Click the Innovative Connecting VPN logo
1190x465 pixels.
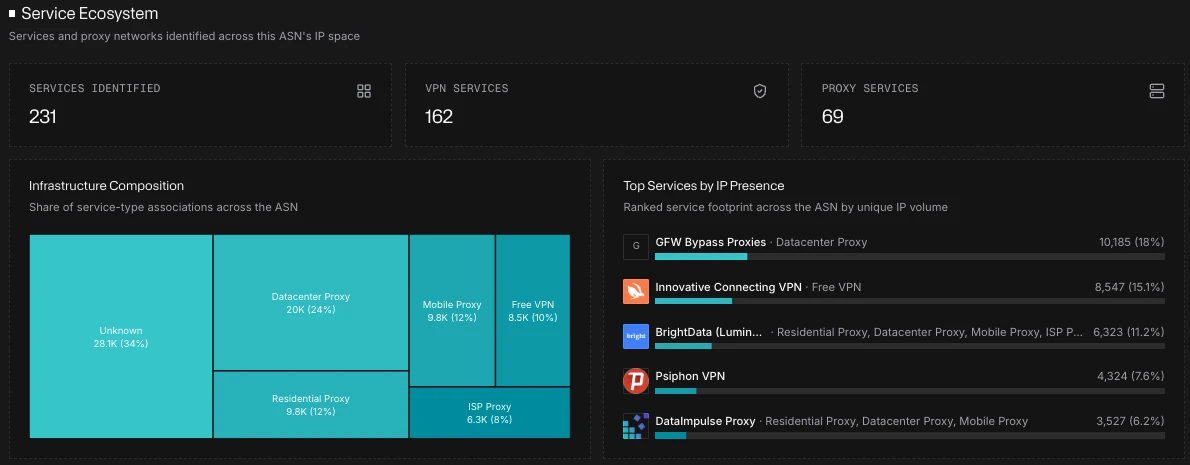tap(636, 291)
